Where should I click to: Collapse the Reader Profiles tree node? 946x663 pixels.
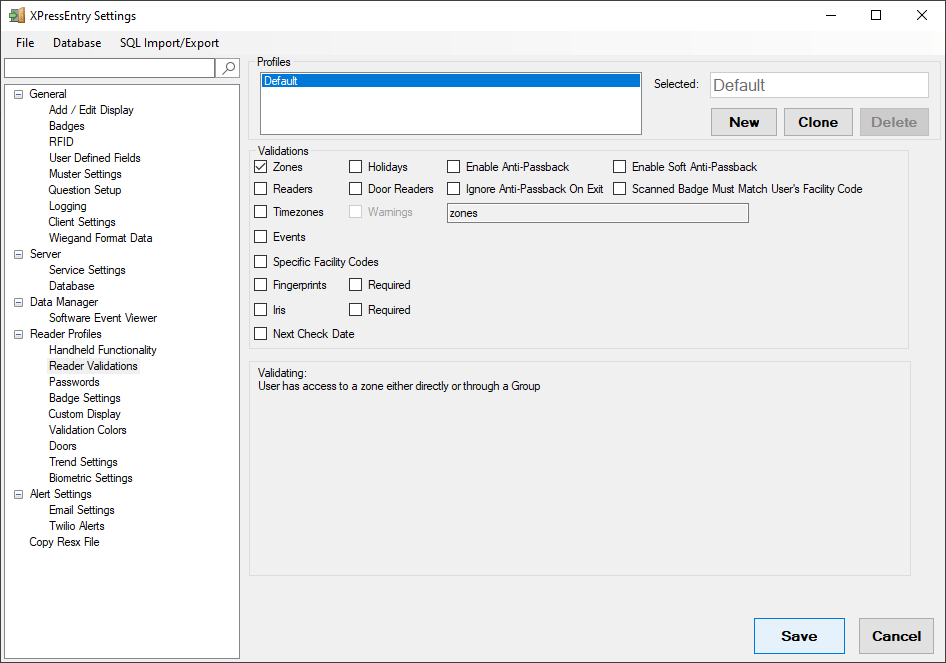[19, 334]
